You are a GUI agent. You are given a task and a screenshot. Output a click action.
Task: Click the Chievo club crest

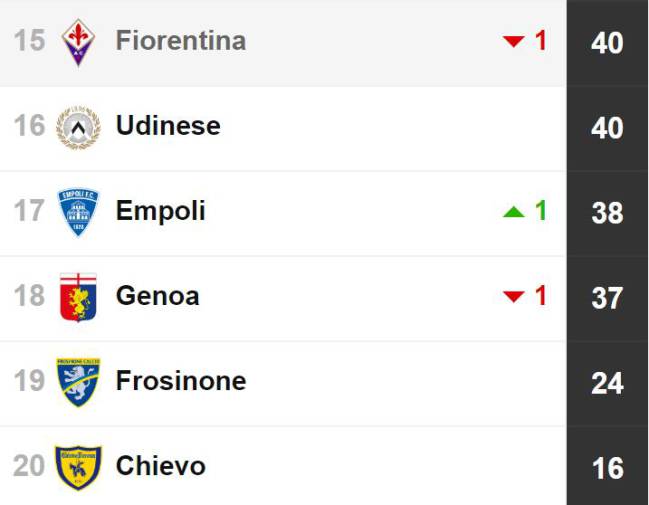pyautogui.click(x=78, y=467)
